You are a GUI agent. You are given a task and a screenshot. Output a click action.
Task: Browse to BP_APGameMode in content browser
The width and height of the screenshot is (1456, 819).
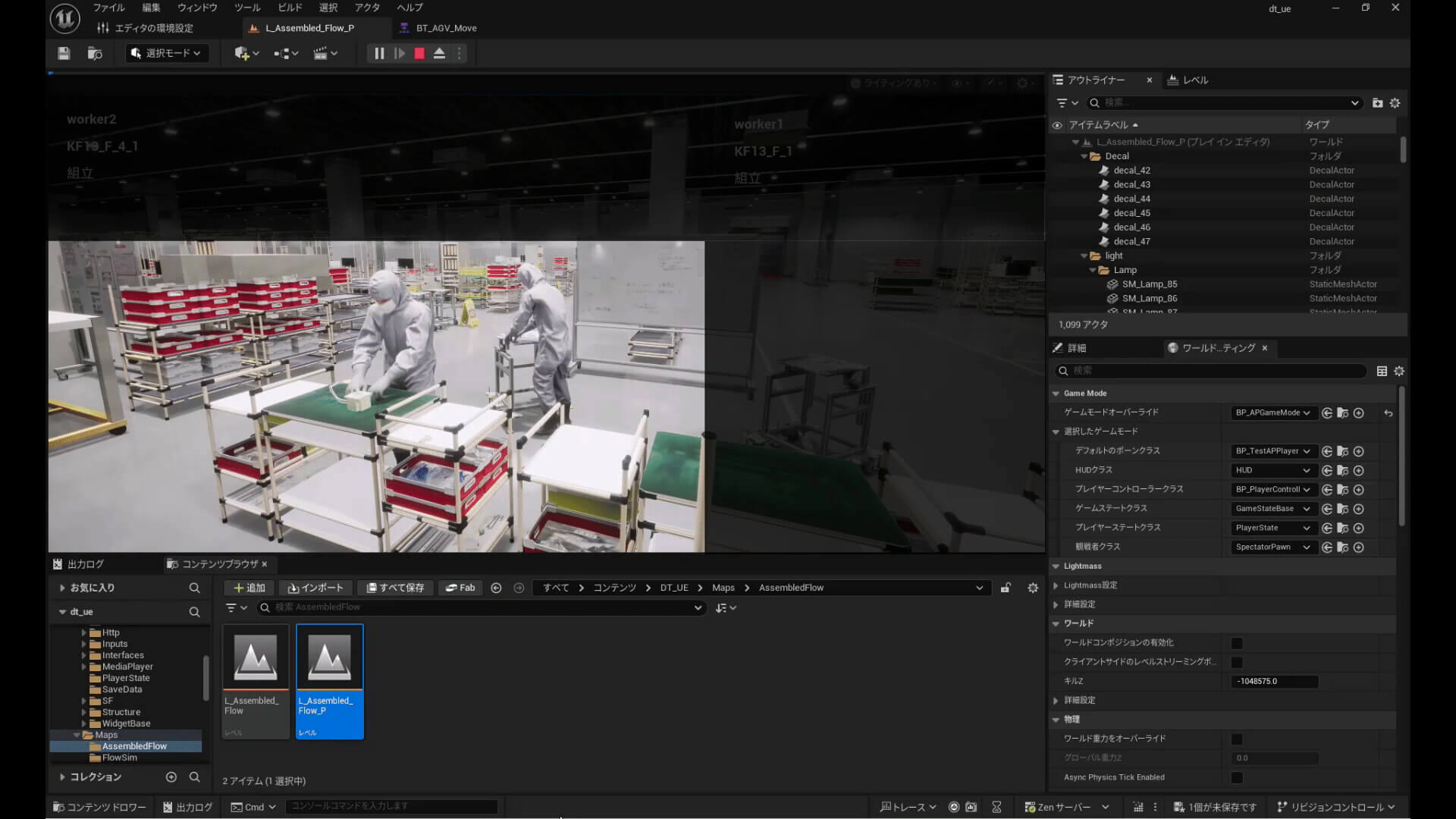[1343, 413]
